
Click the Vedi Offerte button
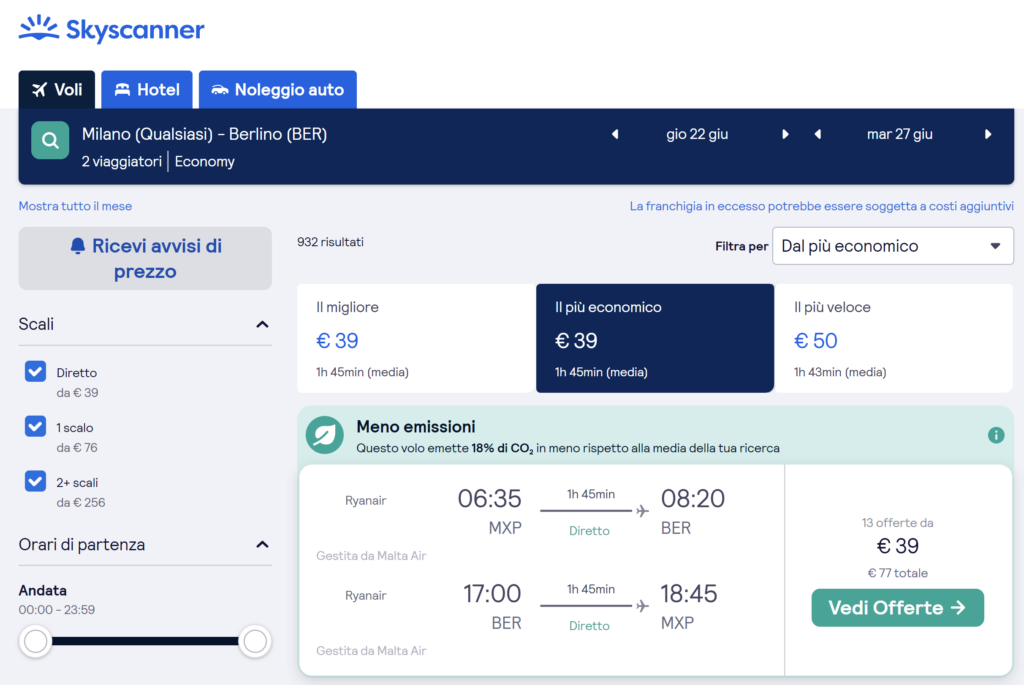(897, 608)
